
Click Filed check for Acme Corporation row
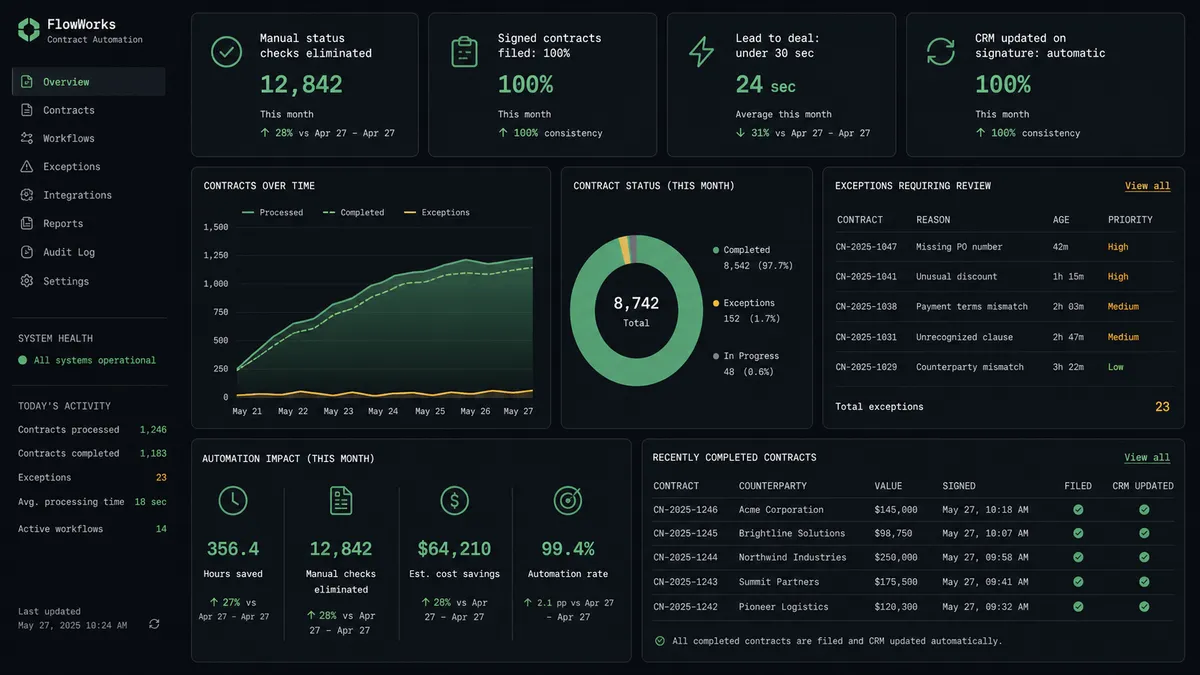(1078, 510)
